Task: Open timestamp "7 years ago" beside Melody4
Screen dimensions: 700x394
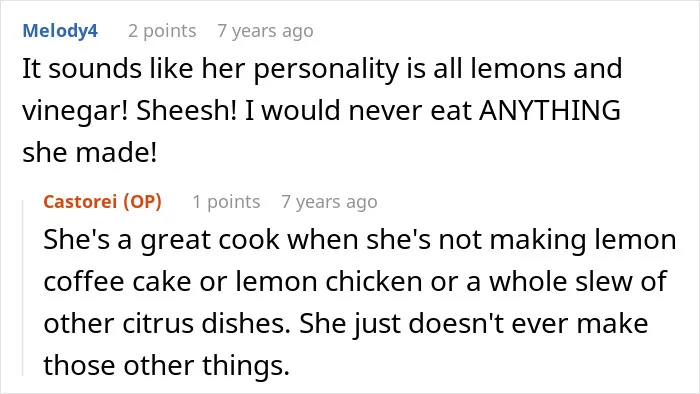Action: (265, 31)
